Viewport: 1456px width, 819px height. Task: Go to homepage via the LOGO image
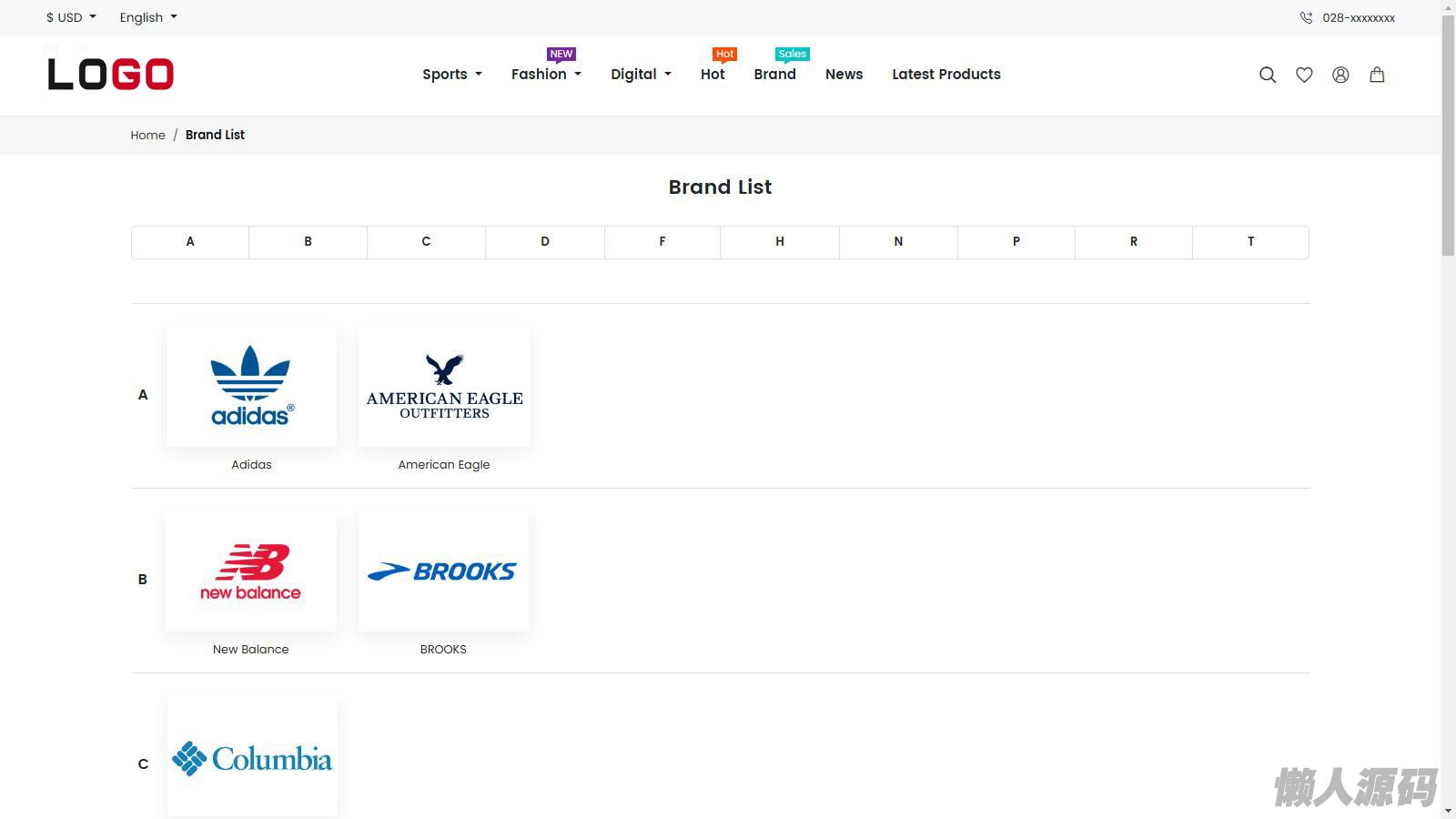click(110, 75)
